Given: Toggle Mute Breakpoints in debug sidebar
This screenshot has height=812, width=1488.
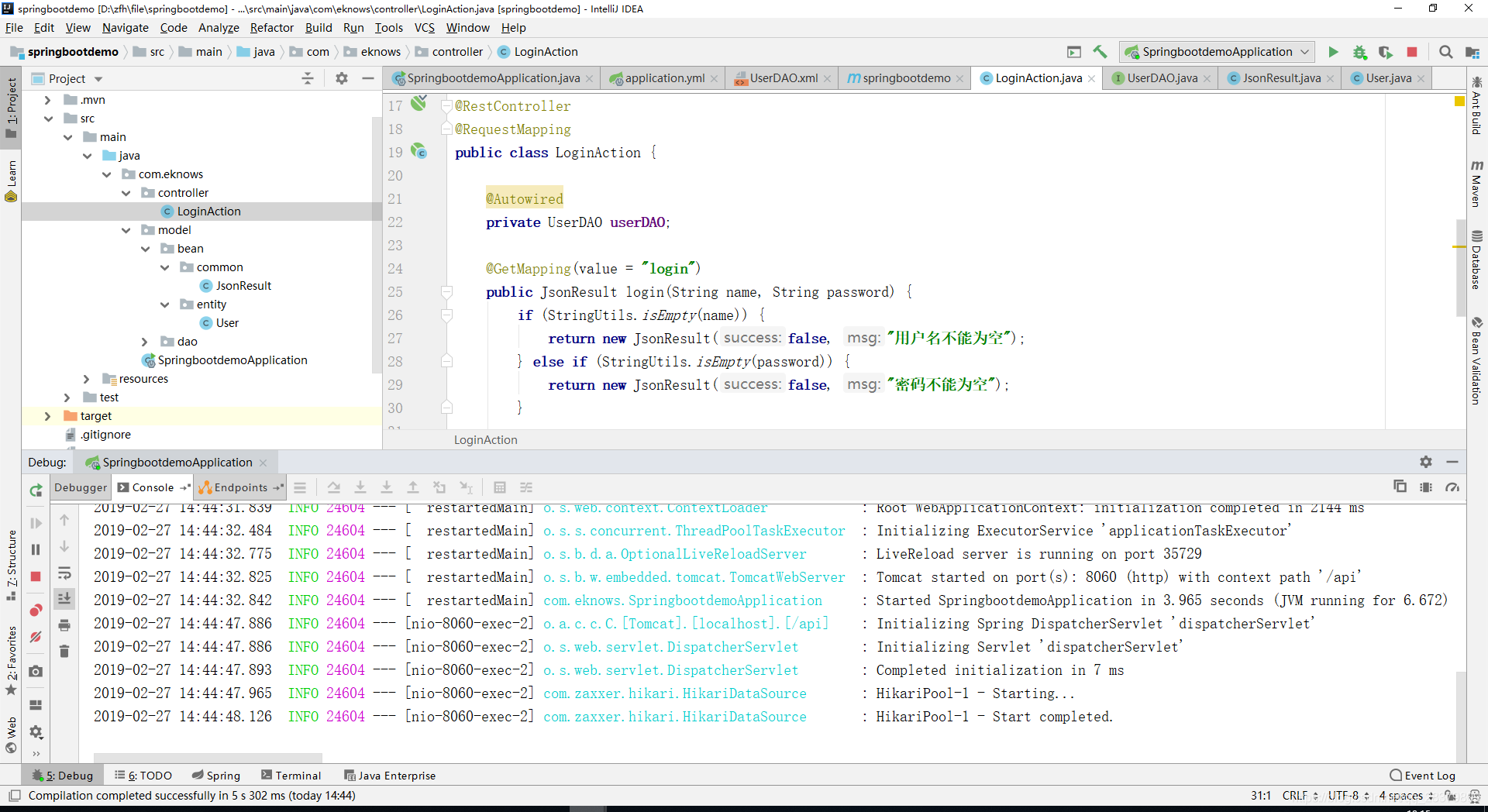Looking at the screenshot, I should click(36, 637).
